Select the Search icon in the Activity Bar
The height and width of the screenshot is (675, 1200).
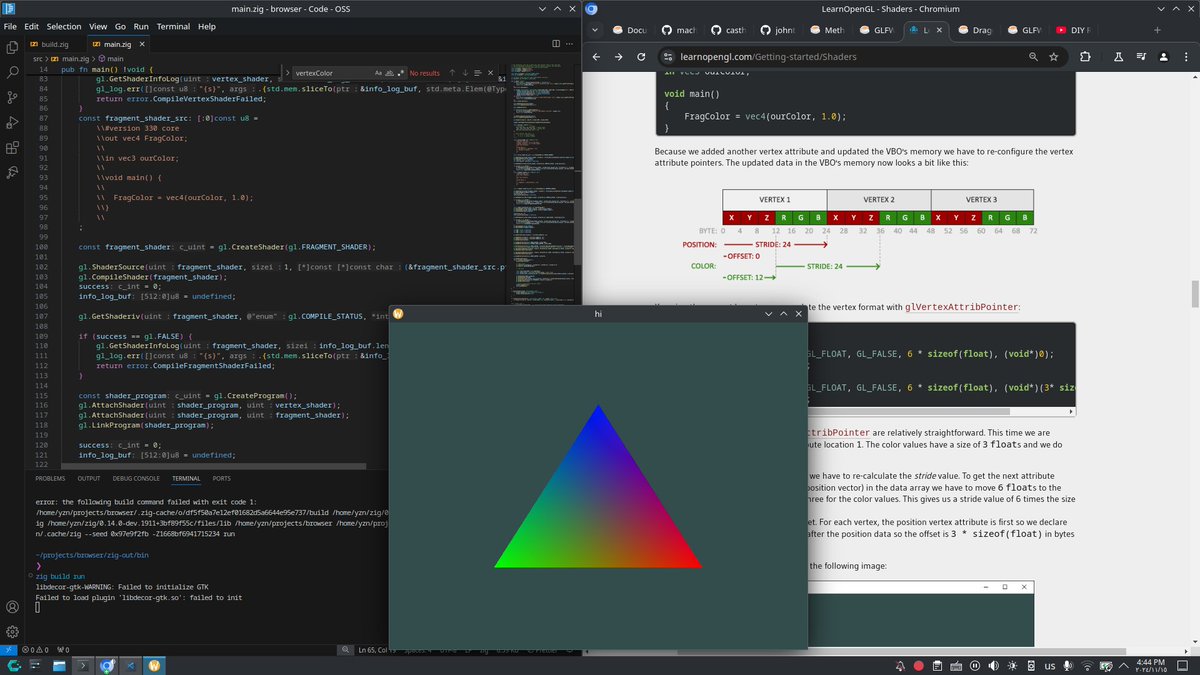coord(12,73)
